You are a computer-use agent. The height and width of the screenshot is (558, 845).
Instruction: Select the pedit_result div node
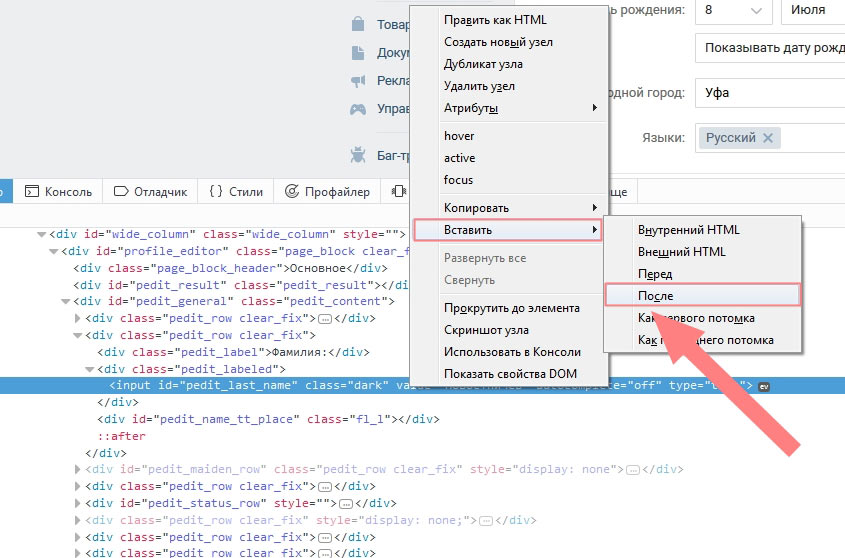[241, 285]
